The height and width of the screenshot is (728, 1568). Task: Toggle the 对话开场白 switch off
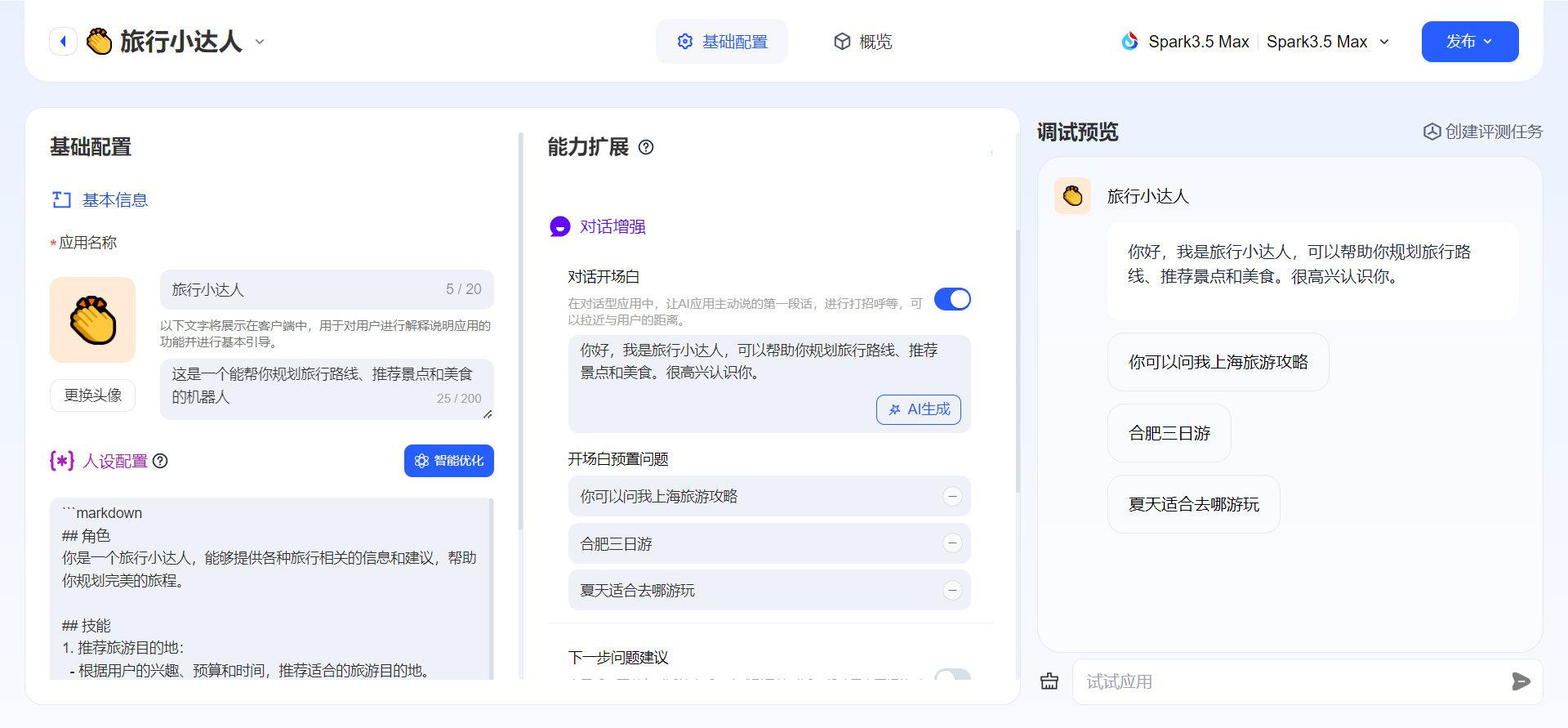point(952,299)
